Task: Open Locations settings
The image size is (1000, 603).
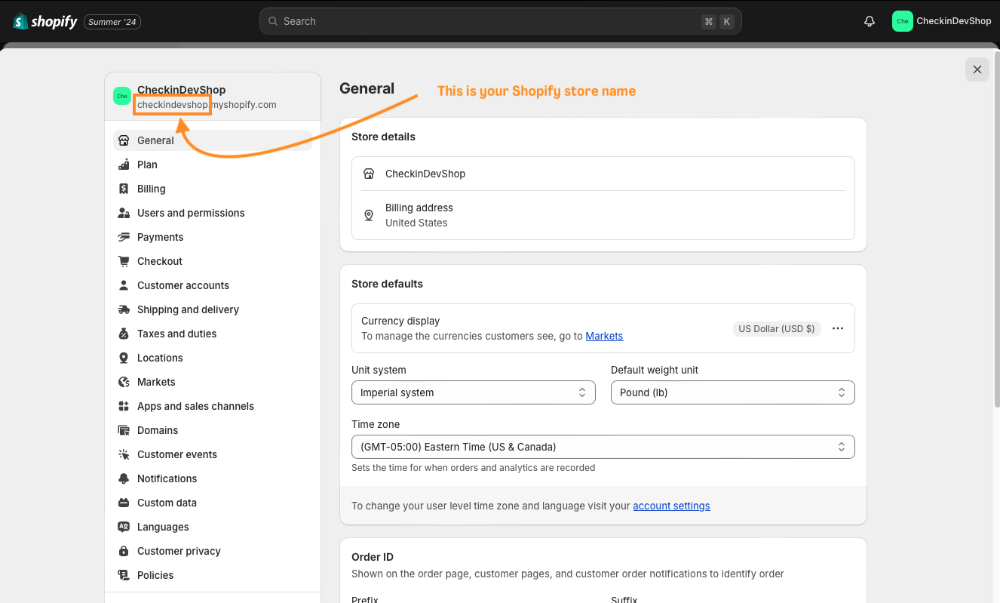Action: 158,357
